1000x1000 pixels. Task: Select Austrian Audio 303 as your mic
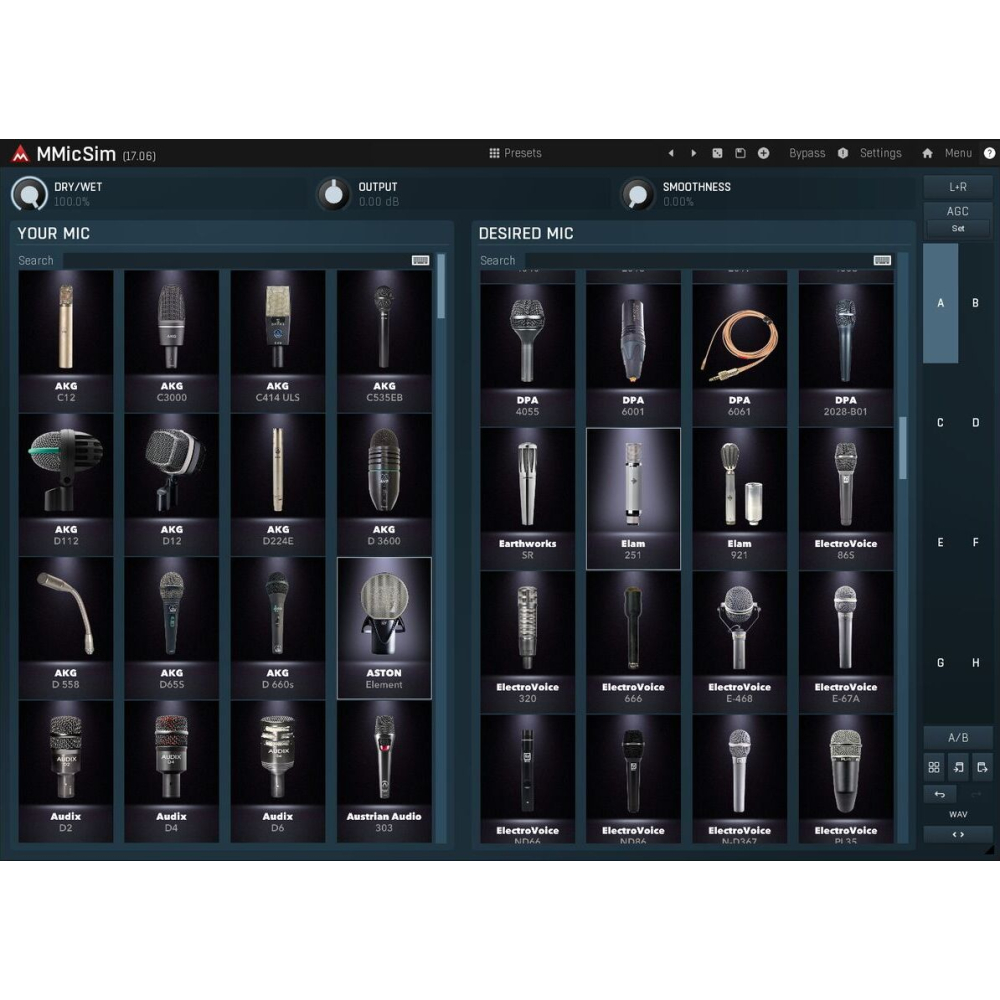click(384, 772)
